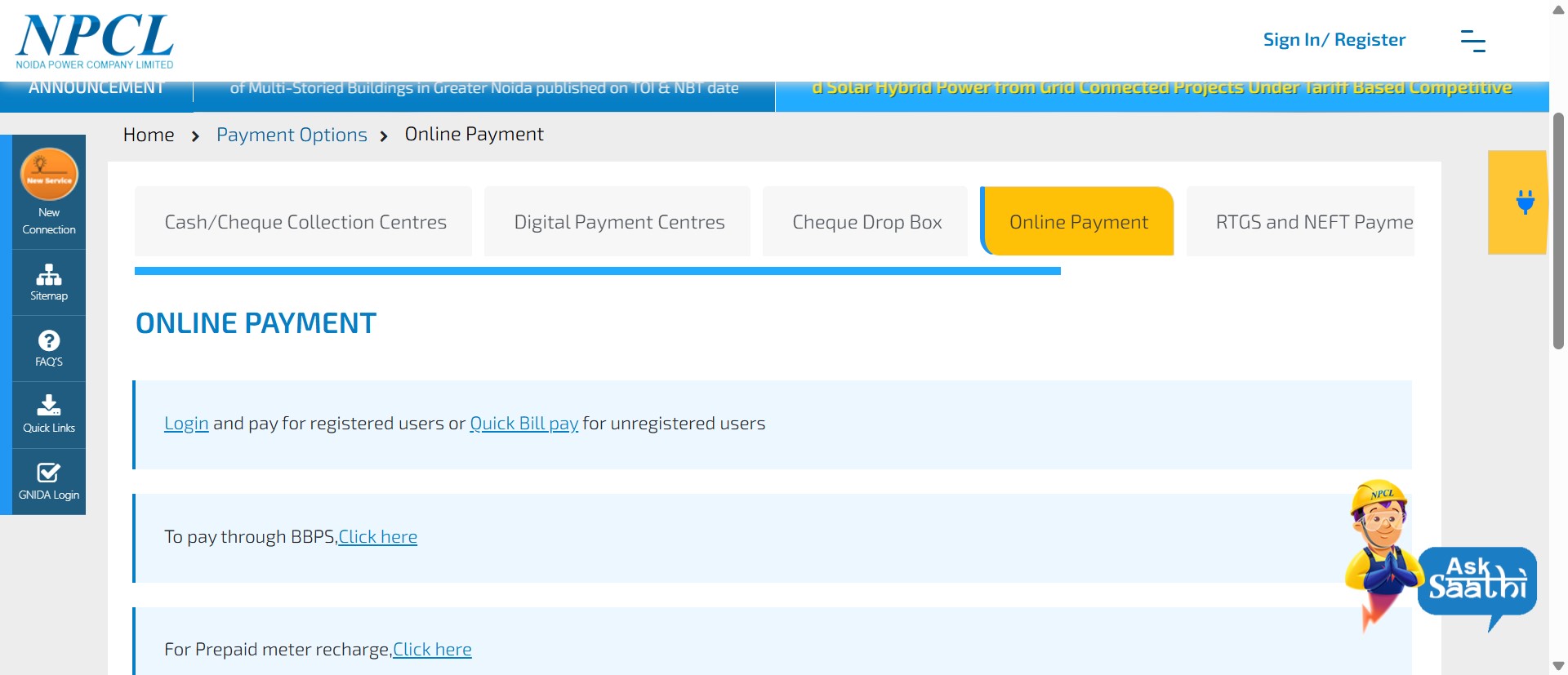Open RTGS and NEFT Payment tab
This screenshot has height=675, width=1568.
[x=1312, y=222]
